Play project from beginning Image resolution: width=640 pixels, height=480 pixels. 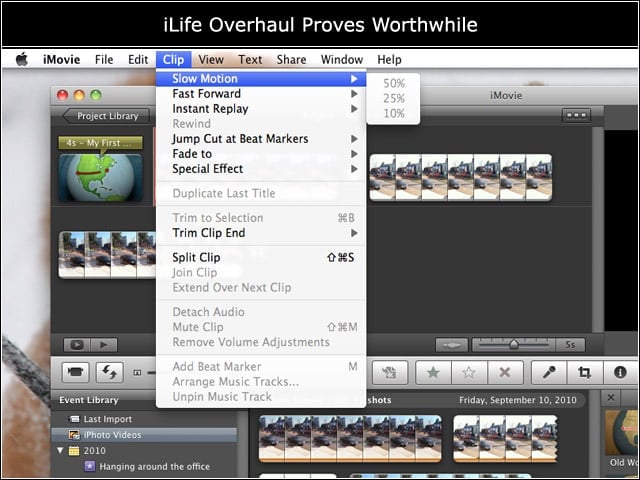(x=104, y=345)
